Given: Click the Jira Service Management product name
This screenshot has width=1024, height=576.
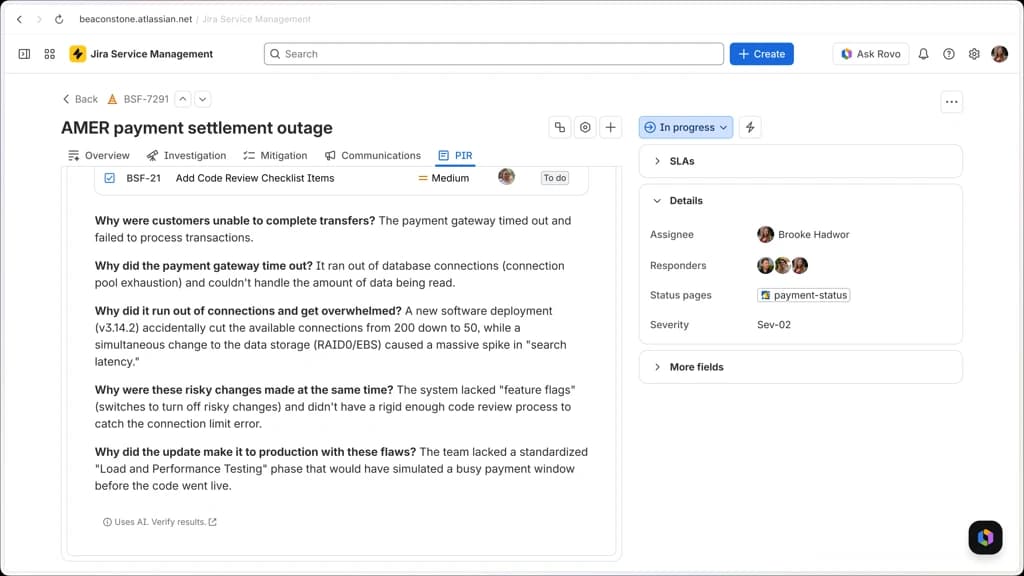Looking at the screenshot, I should (152, 54).
